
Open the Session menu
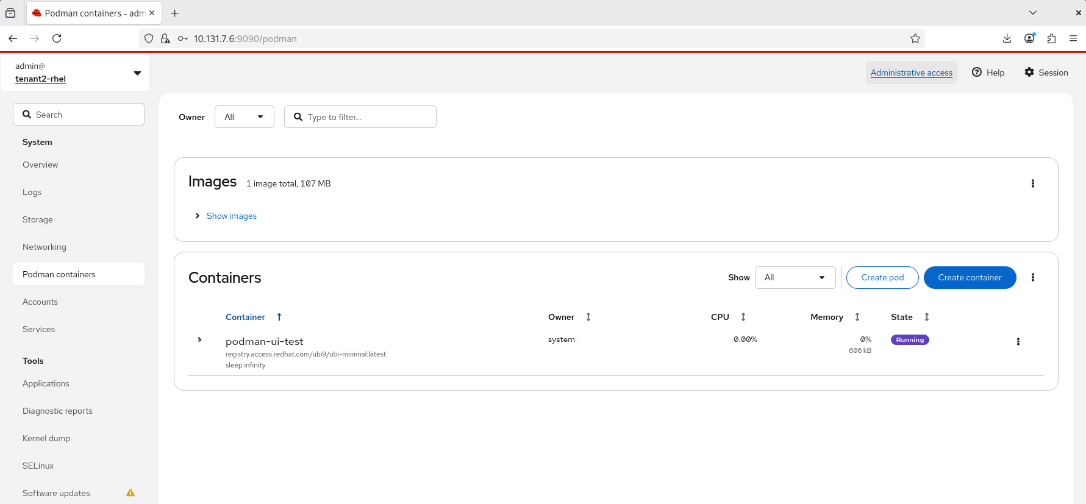coord(1046,73)
